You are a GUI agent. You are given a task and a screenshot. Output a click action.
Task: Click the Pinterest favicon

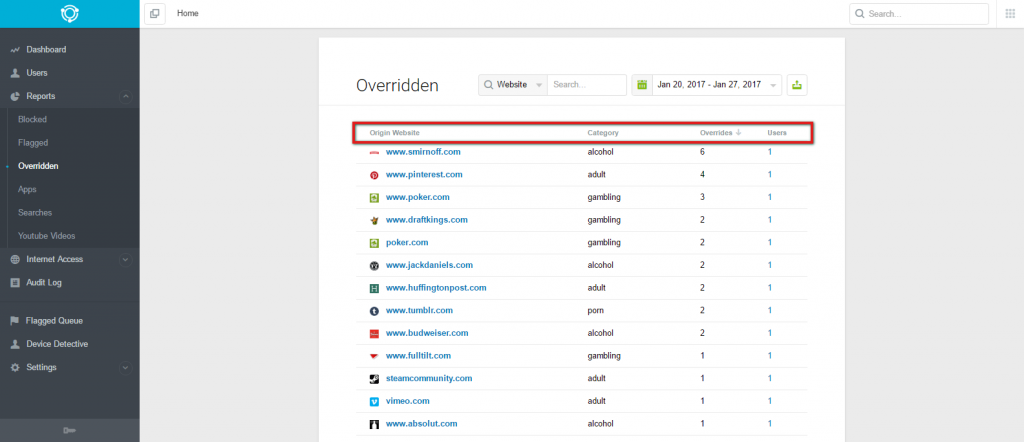click(x=375, y=175)
